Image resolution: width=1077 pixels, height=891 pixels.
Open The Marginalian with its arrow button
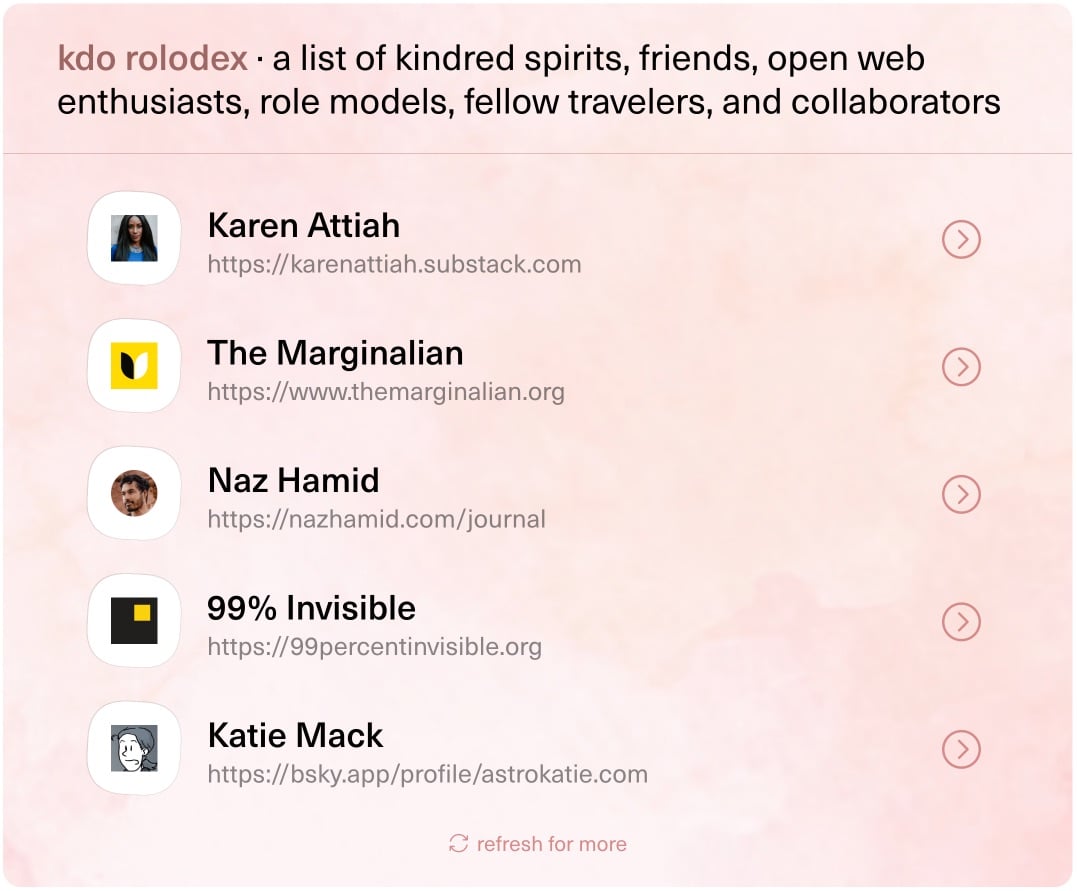click(961, 367)
